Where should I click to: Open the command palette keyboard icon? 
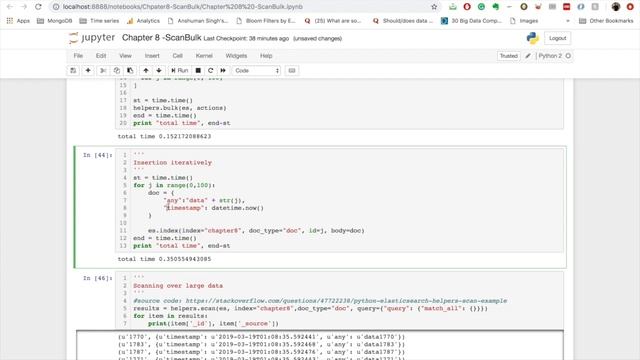(x=292, y=71)
